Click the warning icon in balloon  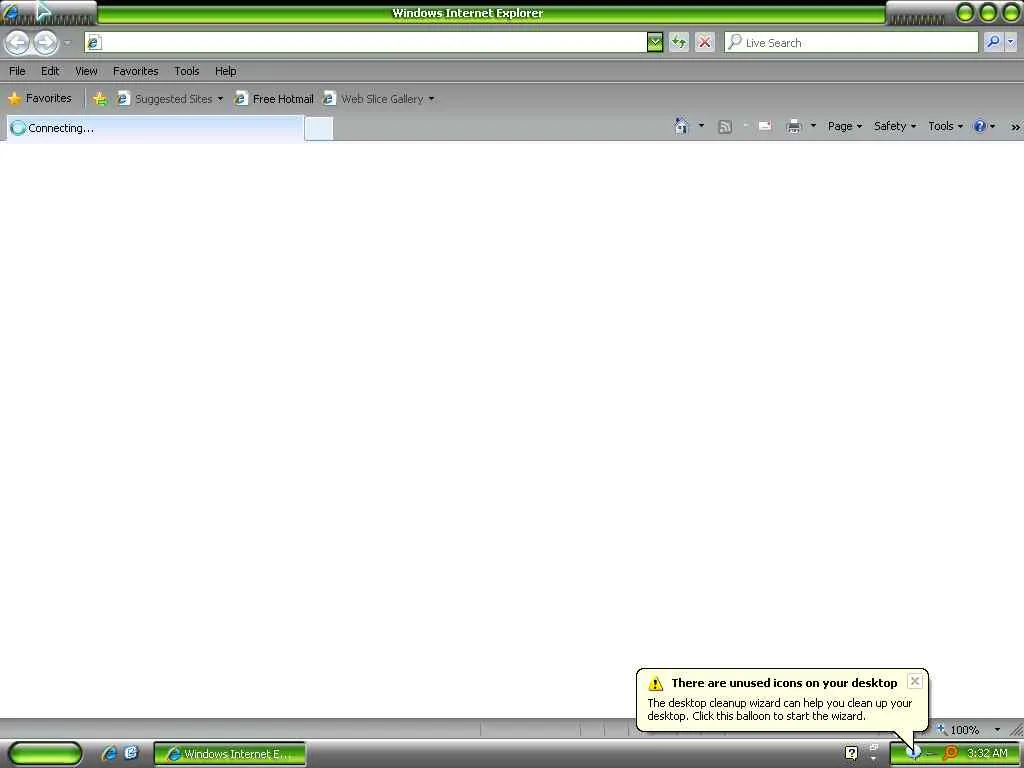pos(655,684)
